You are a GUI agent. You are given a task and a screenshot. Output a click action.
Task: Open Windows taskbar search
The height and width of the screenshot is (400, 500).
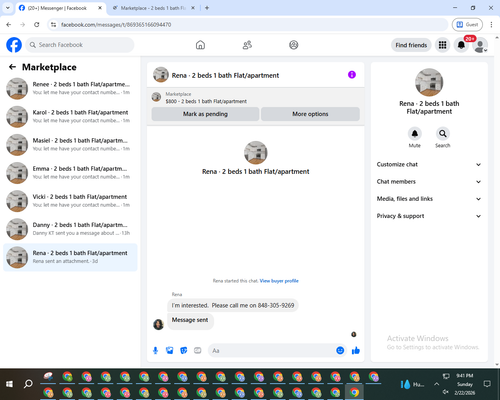(x=28, y=384)
